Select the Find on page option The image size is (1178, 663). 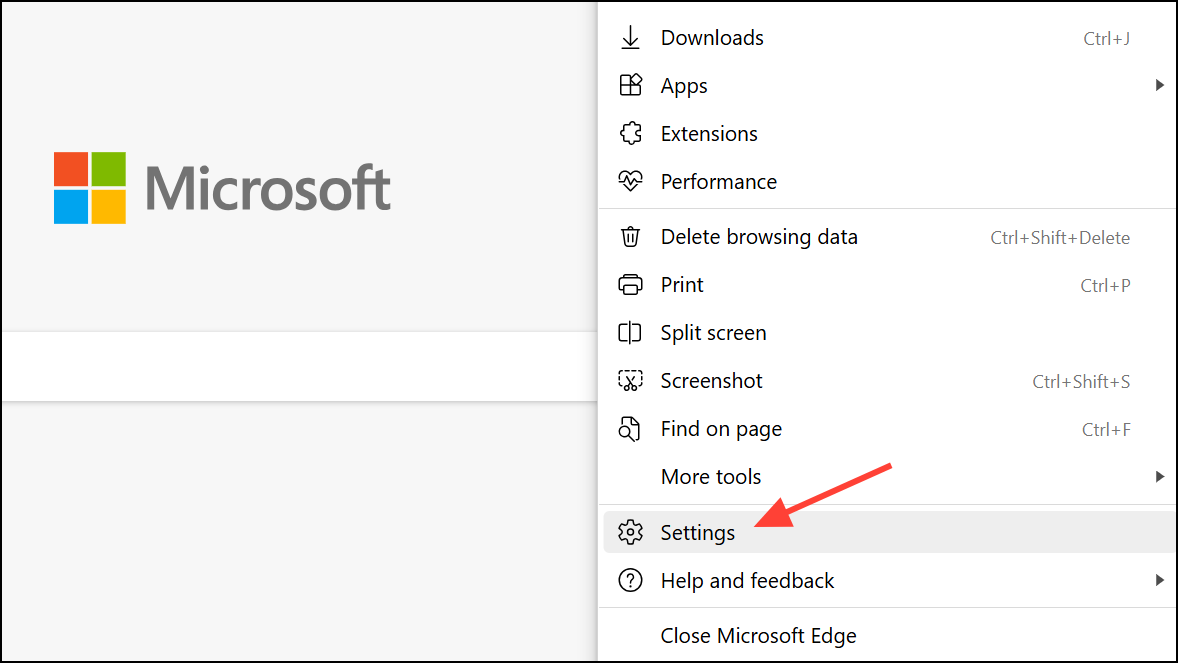[x=720, y=428]
